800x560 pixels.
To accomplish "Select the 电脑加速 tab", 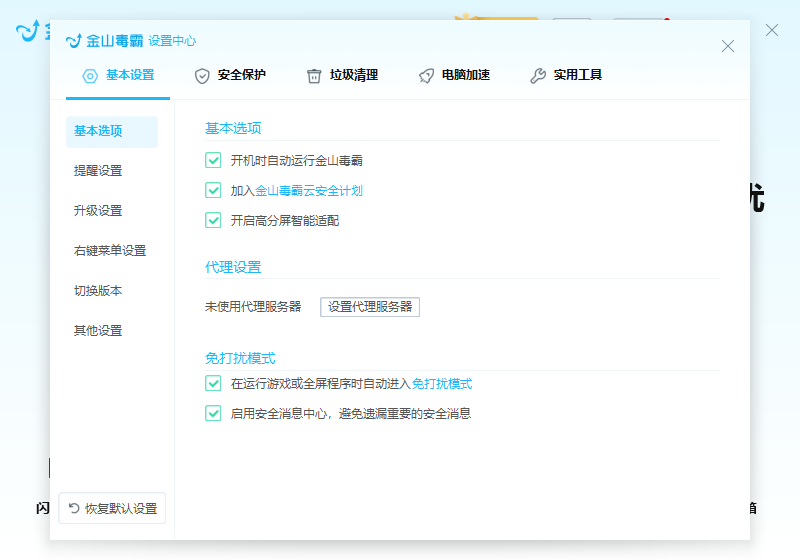I will [454, 75].
